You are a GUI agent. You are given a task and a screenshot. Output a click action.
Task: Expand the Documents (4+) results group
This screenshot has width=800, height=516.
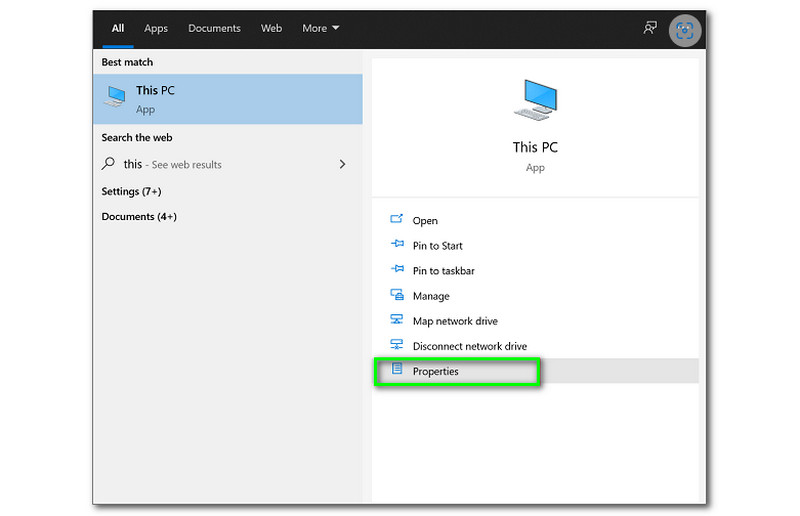click(139, 216)
